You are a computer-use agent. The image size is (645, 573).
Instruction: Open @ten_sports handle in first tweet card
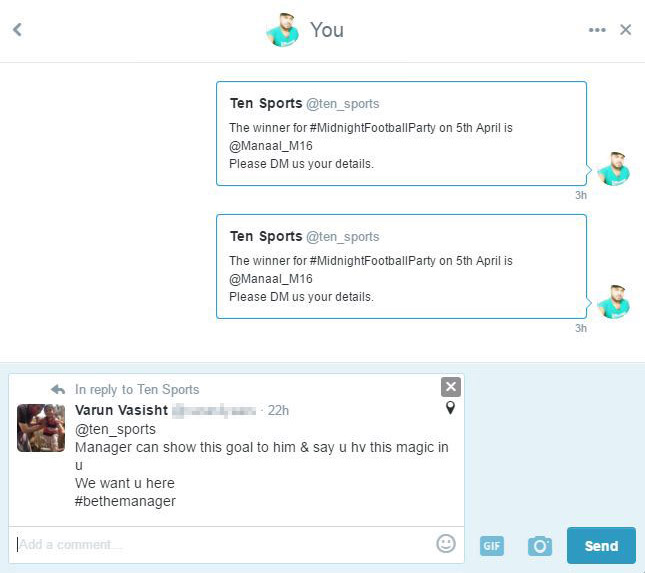(x=342, y=104)
